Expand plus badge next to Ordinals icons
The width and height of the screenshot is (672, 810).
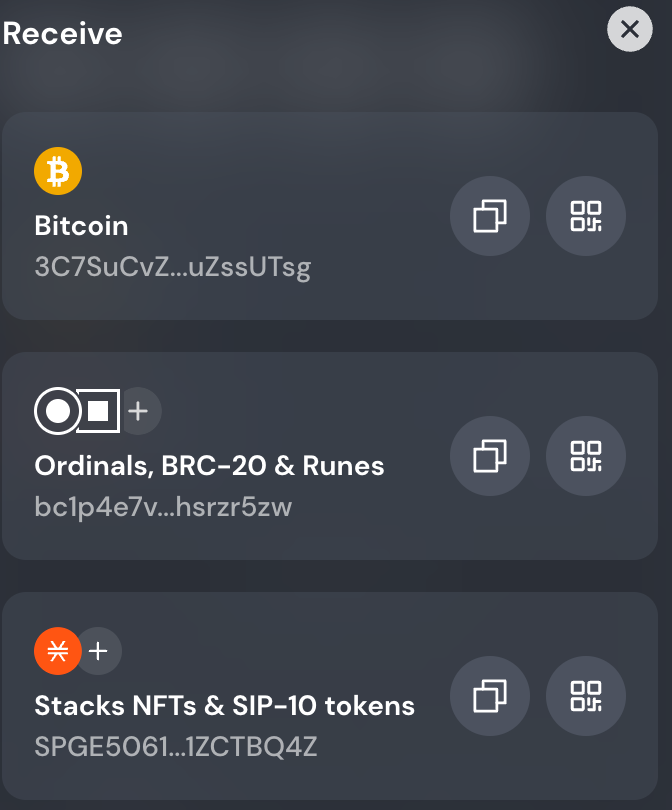pos(139,410)
